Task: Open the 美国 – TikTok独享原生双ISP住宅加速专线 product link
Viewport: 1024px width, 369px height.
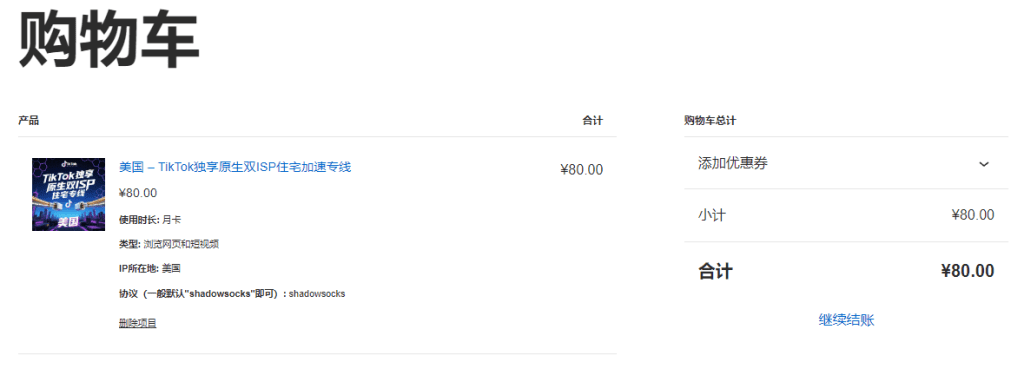Action: pos(235,167)
